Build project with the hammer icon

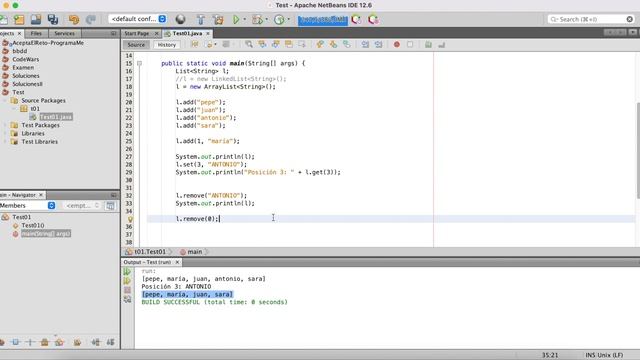(x=201, y=19)
